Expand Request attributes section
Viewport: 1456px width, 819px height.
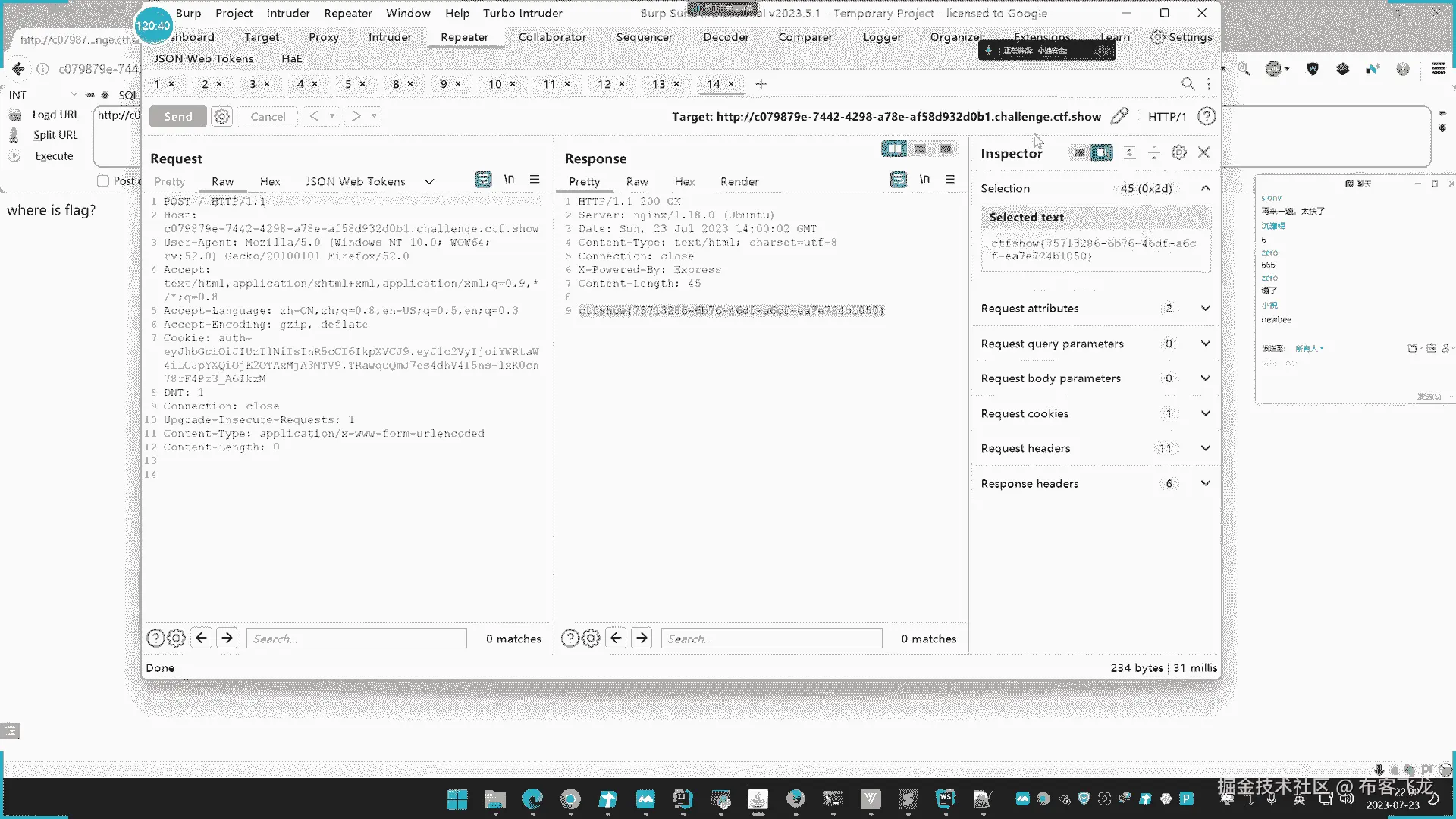tap(1205, 308)
